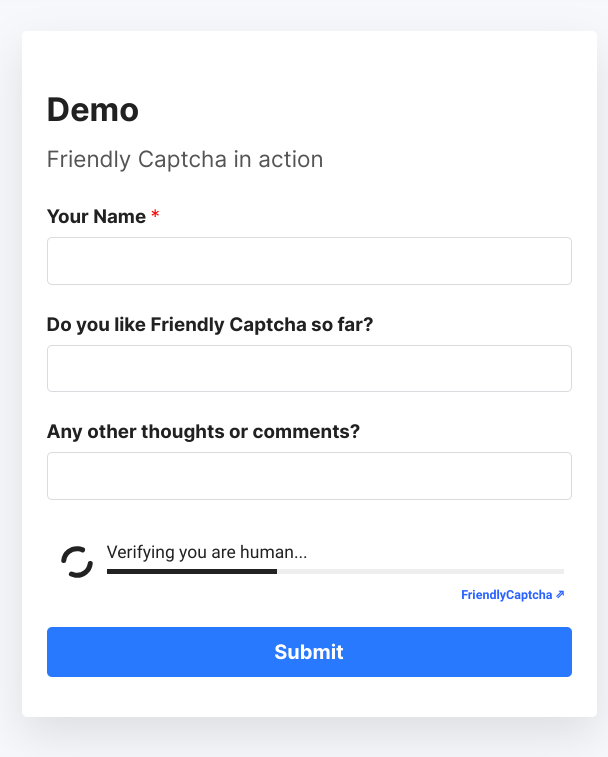This screenshot has width=608, height=757.
Task: Click the red required asterisk
Action: click(155, 216)
